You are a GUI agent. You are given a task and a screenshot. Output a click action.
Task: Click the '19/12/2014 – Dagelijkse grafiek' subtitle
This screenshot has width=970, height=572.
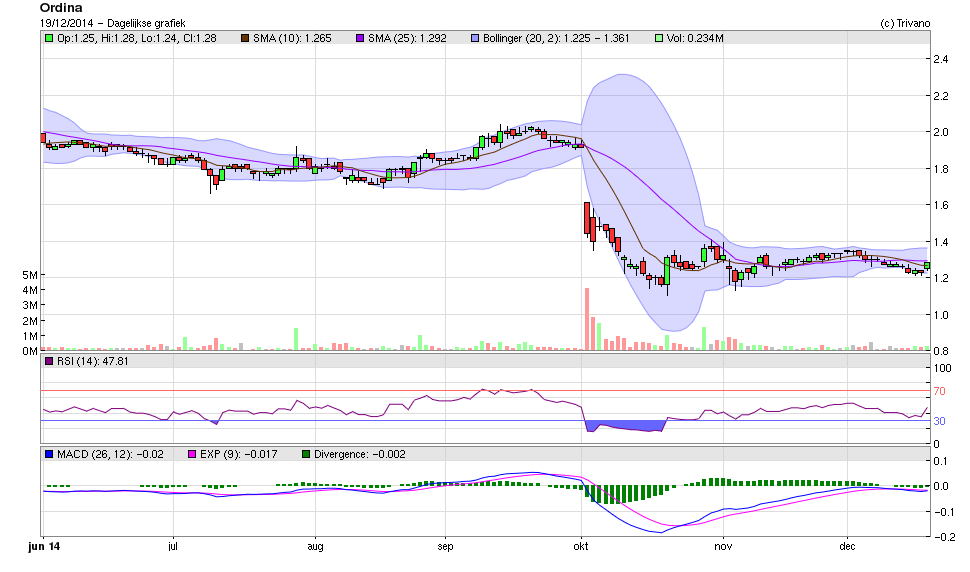113,23
